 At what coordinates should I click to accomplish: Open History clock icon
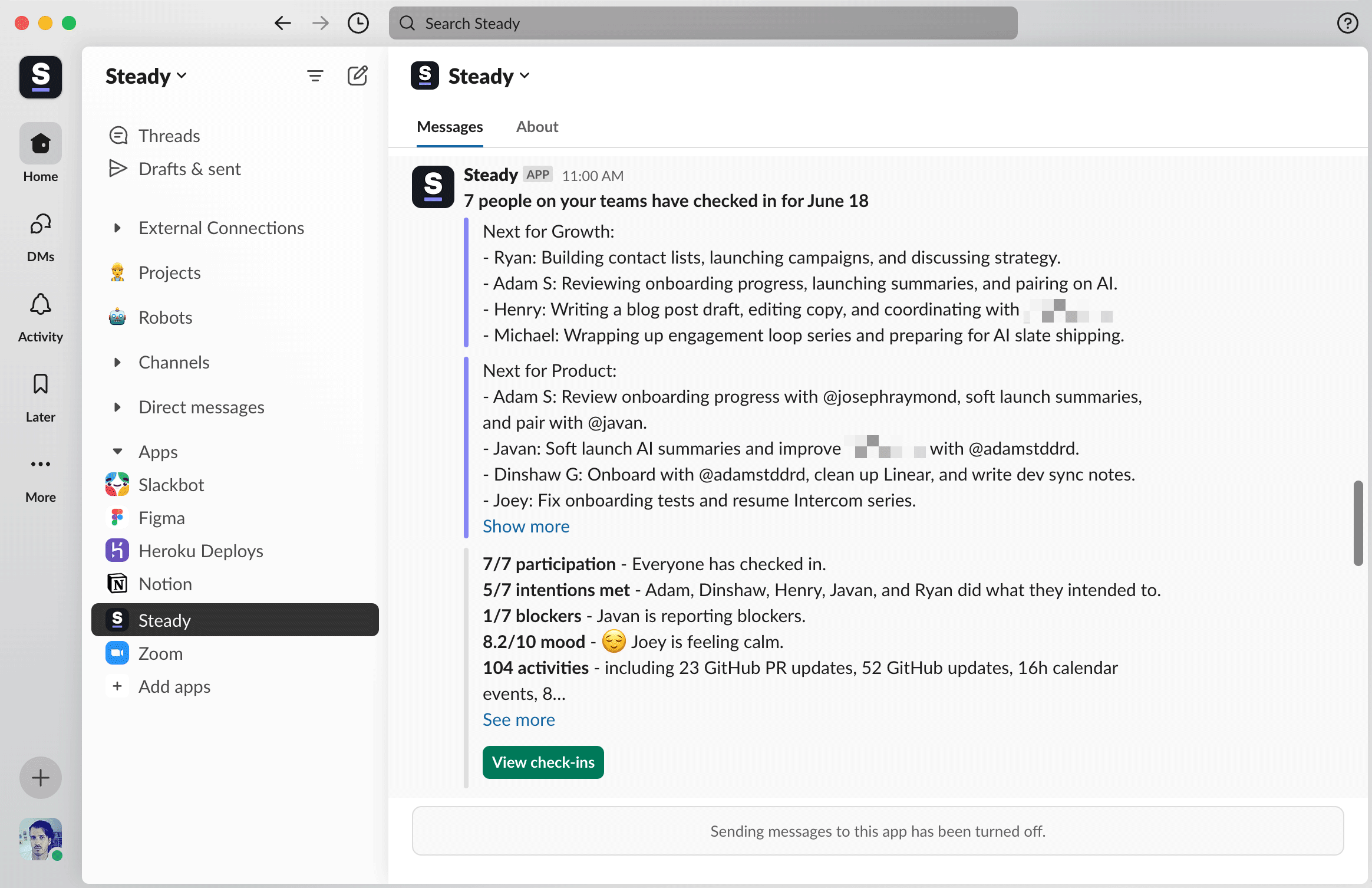(358, 23)
